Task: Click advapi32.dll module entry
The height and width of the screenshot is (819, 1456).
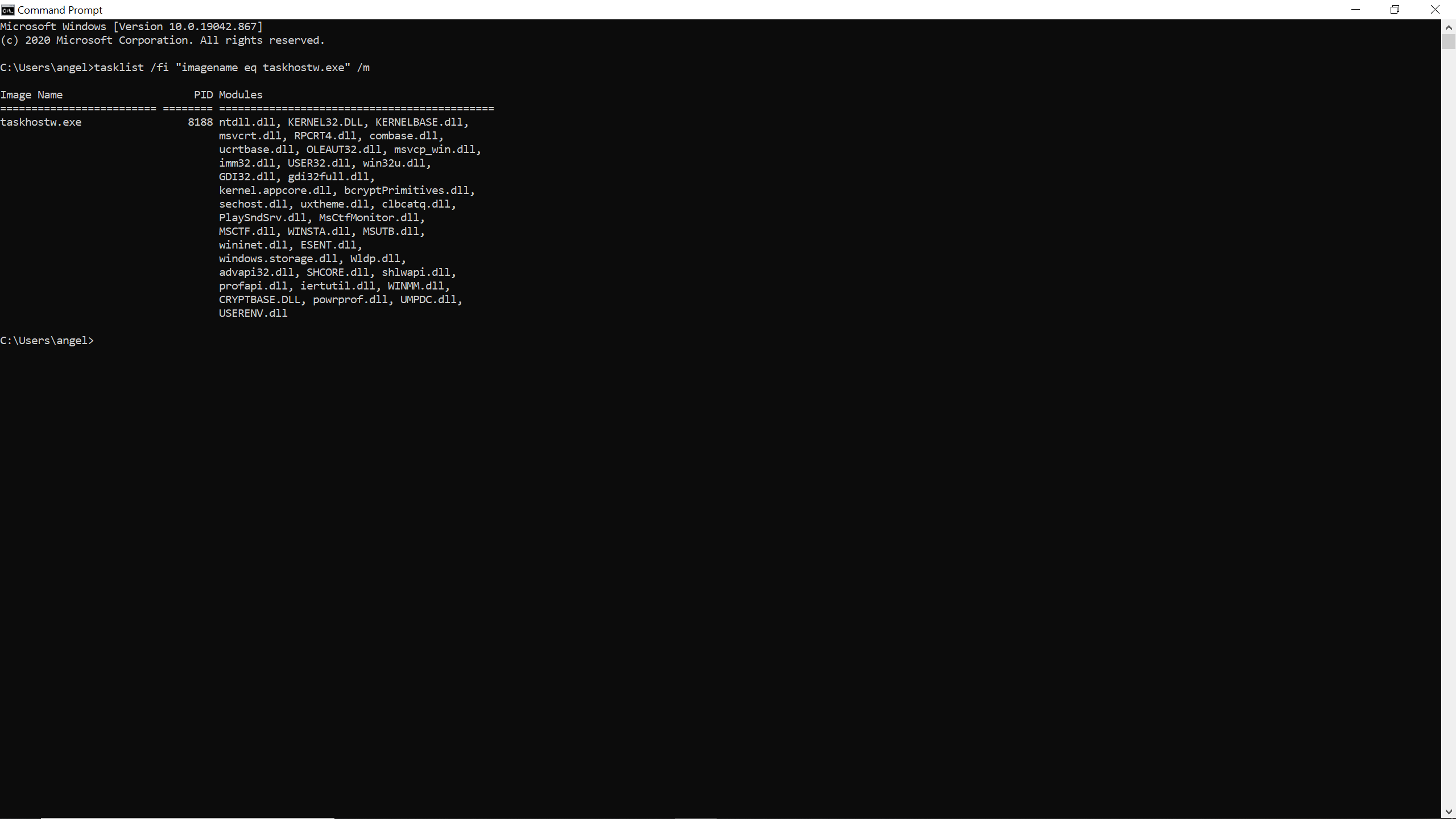Action: (x=257, y=272)
